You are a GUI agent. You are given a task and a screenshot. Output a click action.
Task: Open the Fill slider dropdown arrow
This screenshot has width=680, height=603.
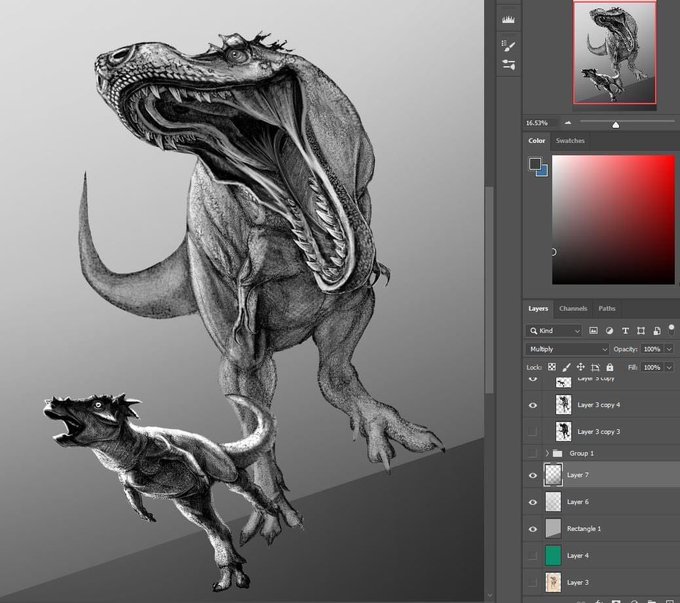click(x=669, y=367)
